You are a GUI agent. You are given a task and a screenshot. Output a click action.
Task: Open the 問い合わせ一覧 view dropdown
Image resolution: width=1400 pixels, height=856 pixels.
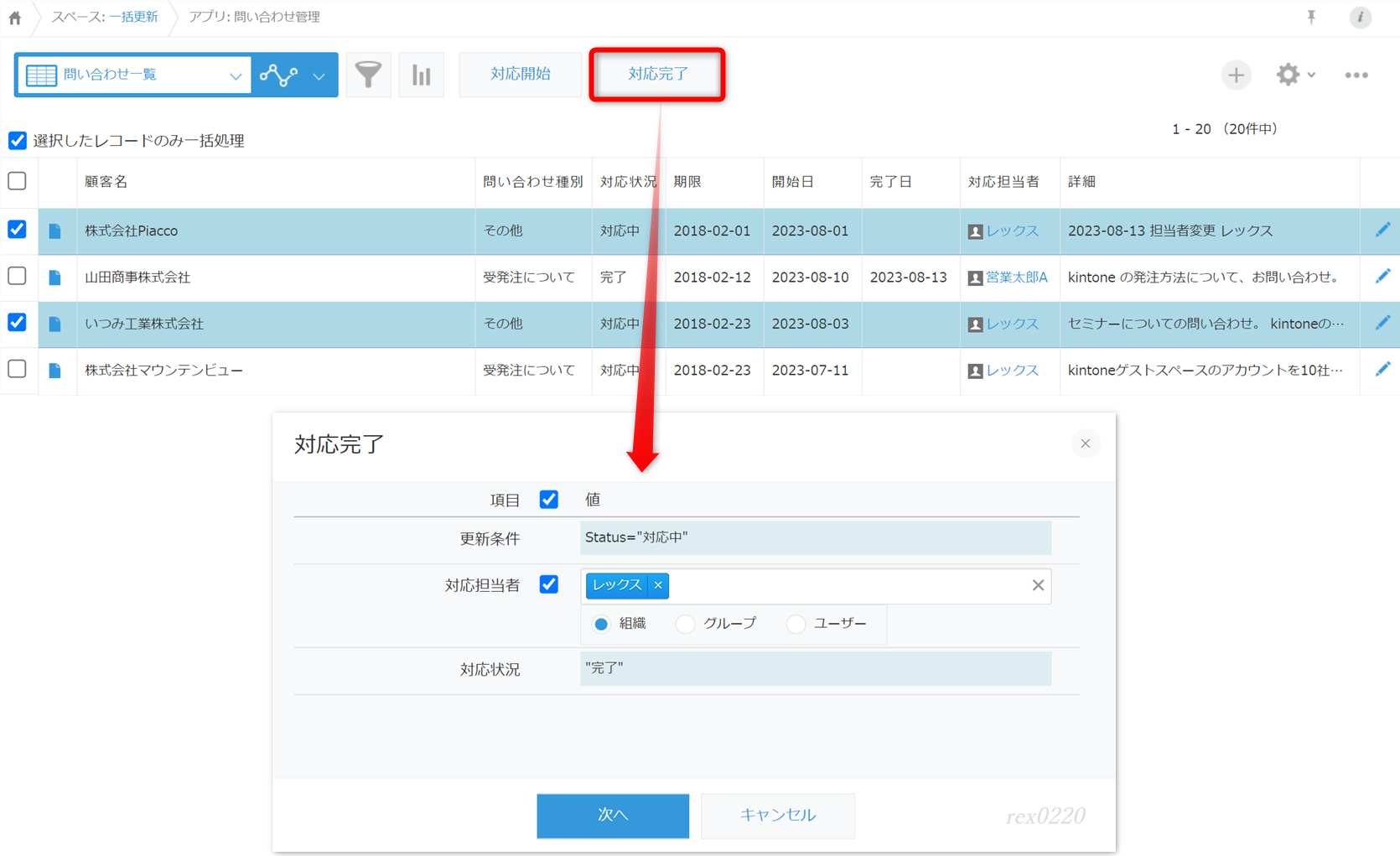[x=134, y=75]
